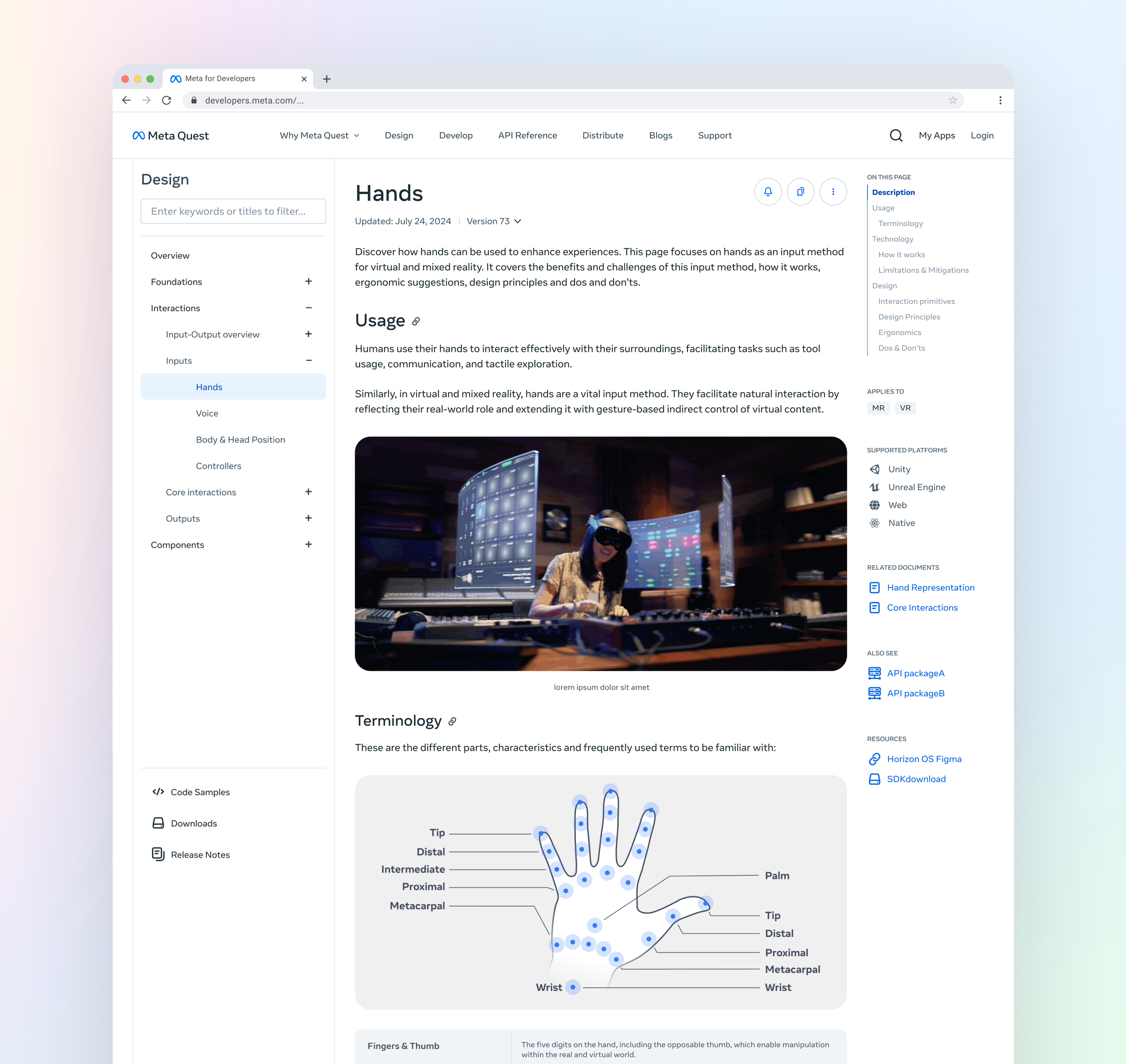Expand Core interactions
Image resolution: width=1126 pixels, height=1064 pixels.
tap(309, 492)
